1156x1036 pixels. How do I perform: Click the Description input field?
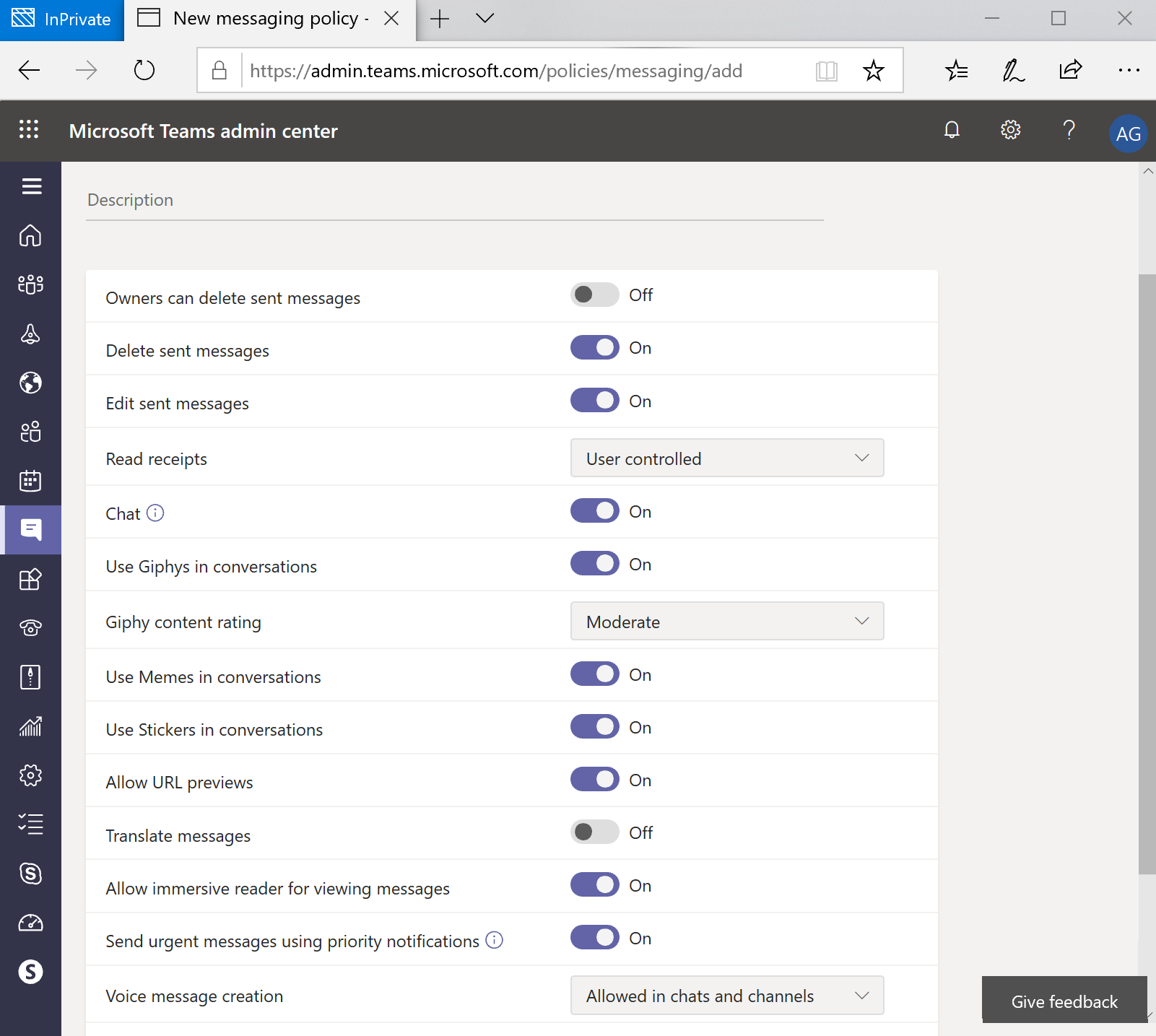coord(454,200)
